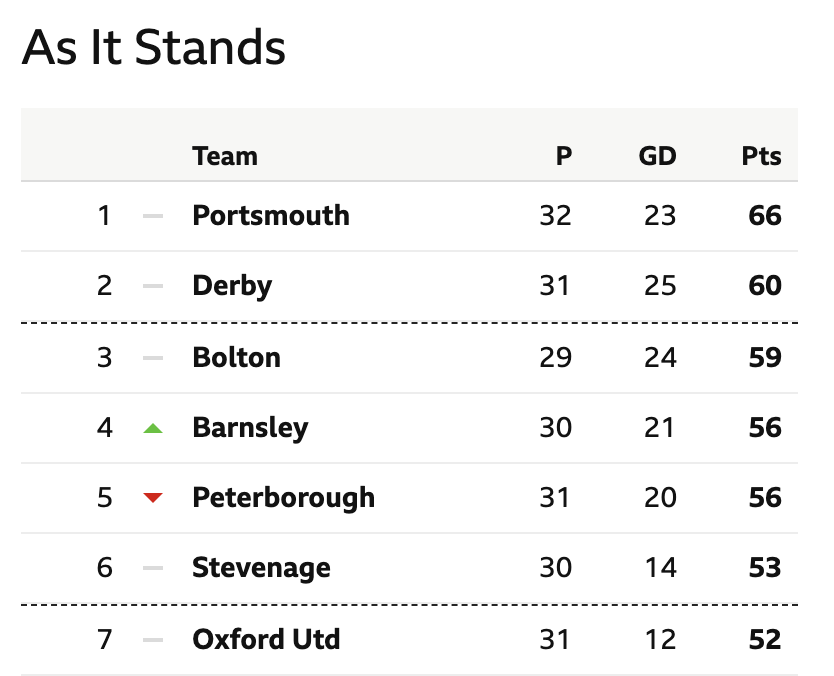
Task: Click the Team column header
Action: 225,156
